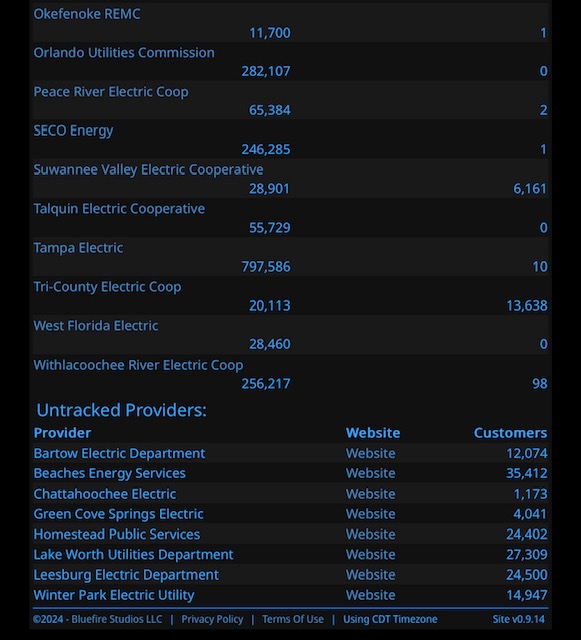
Task: Click Green Cove Springs customers count 4,041
Action: (530, 514)
